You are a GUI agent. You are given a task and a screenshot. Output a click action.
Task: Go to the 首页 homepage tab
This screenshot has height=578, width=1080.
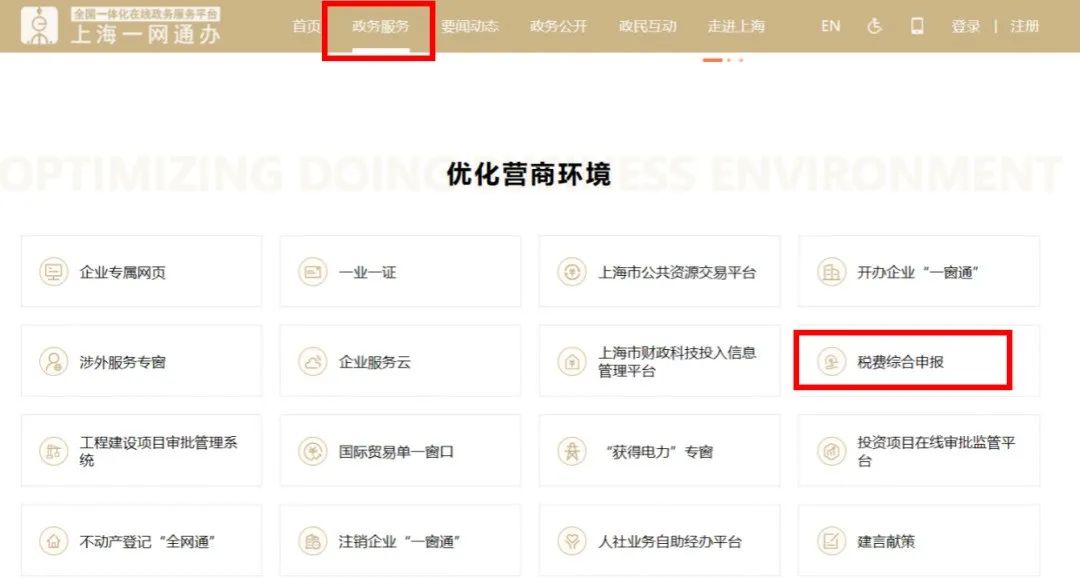coord(305,27)
